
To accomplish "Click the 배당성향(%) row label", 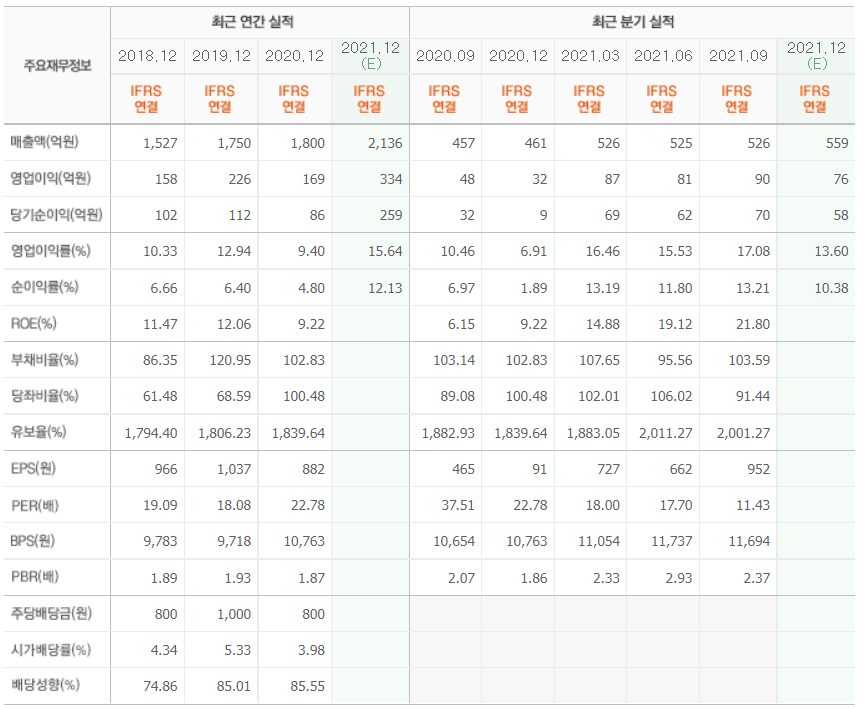I will pyautogui.click(x=45, y=685).
